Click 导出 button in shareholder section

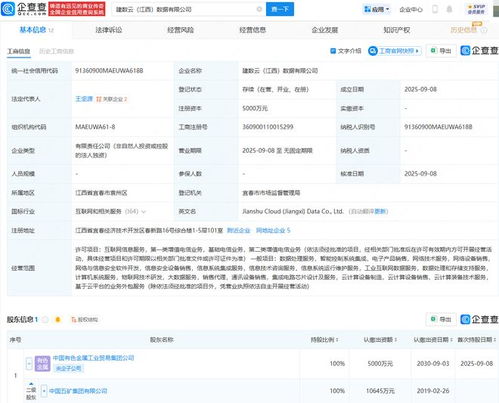click(441, 319)
